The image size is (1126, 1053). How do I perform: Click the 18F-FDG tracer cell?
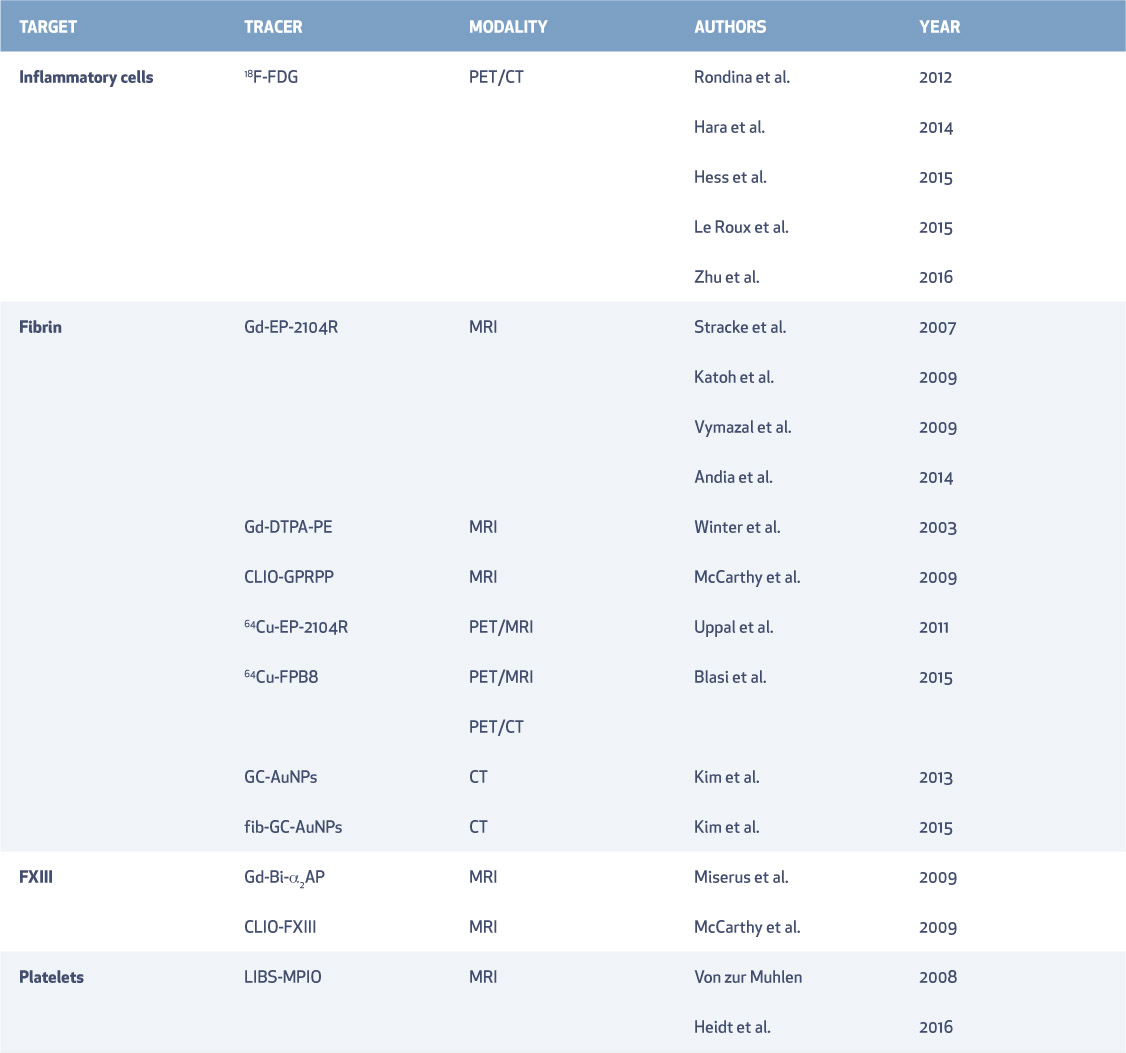271,77
